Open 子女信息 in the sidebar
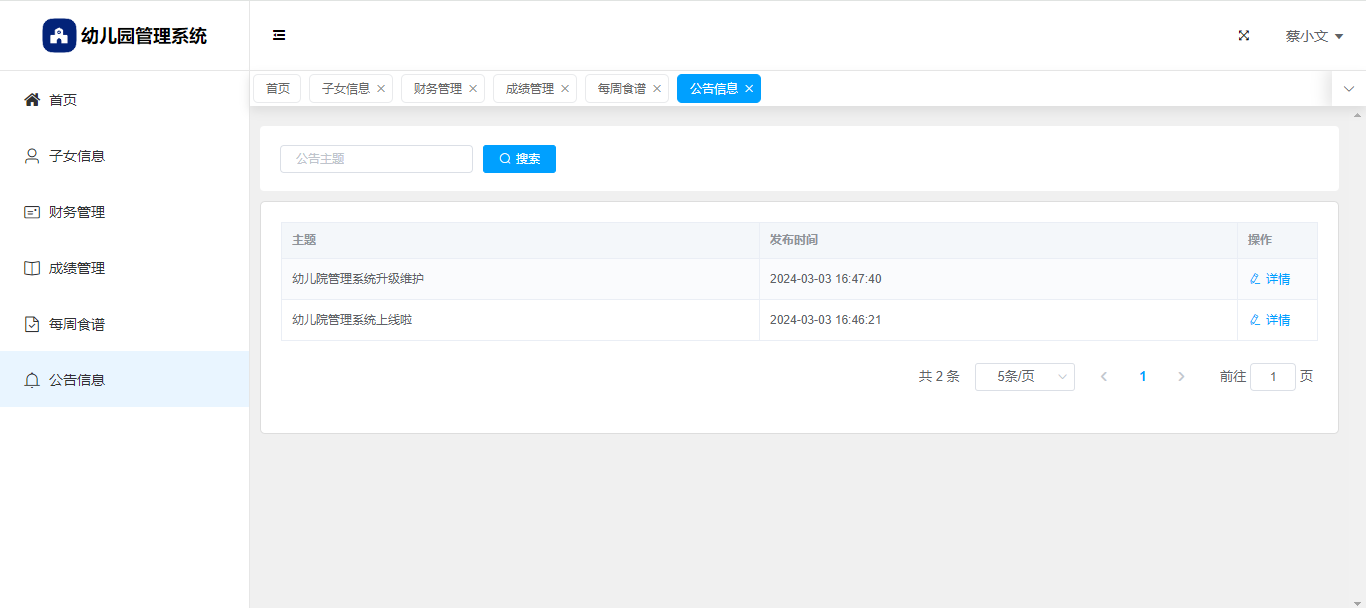This screenshot has width=1366, height=608. (x=77, y=156)
